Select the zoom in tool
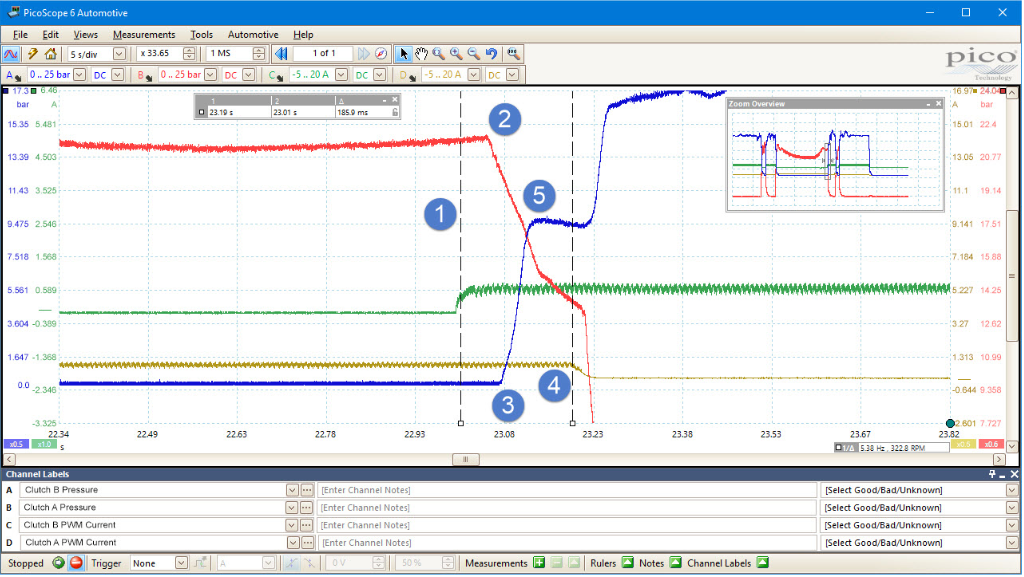 point(456,54)
